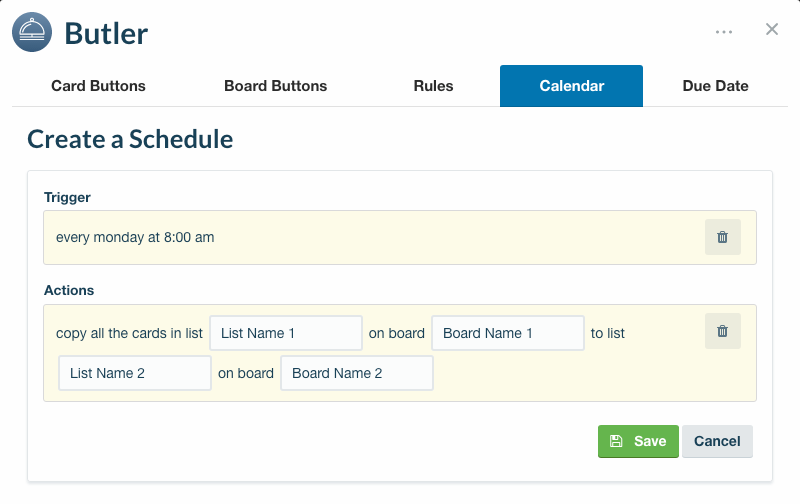Cancel the schedule creation
The image size is (800, 504).
[717, 441]
